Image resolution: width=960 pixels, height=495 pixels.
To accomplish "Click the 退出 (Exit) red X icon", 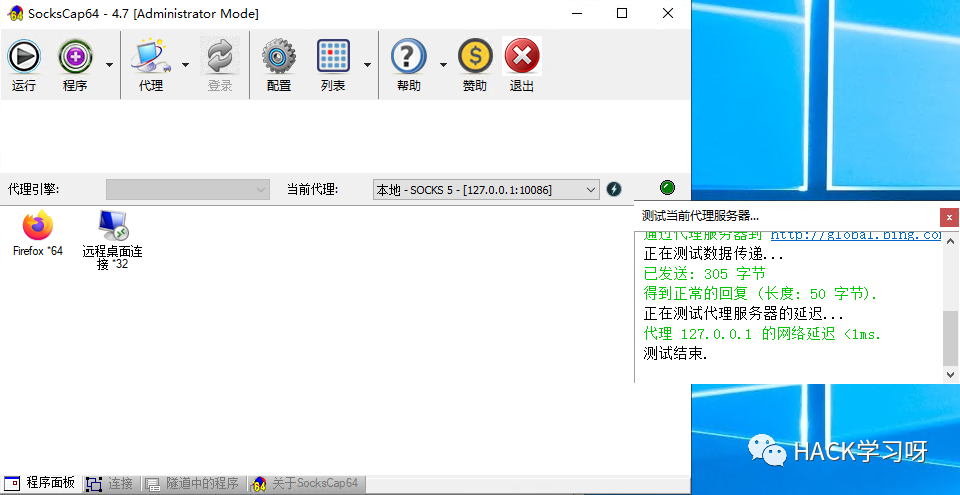I will tap(522, 65).
